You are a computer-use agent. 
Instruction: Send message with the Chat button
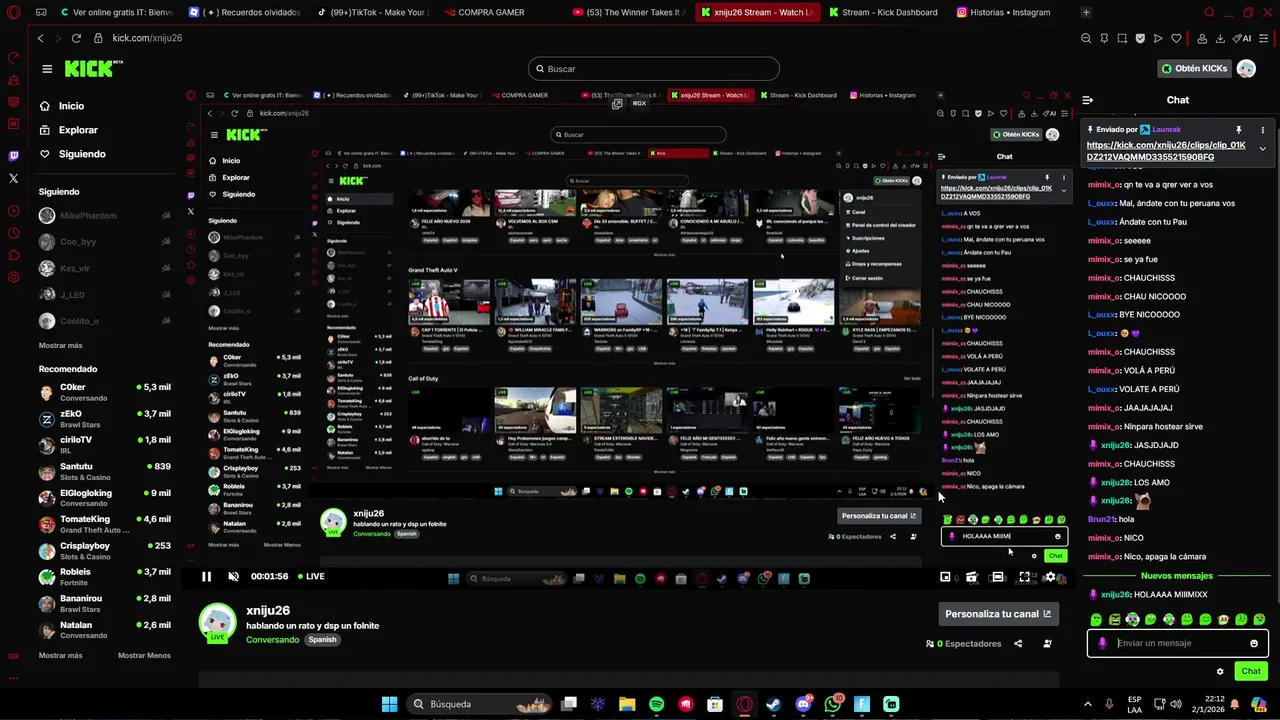1251,671
